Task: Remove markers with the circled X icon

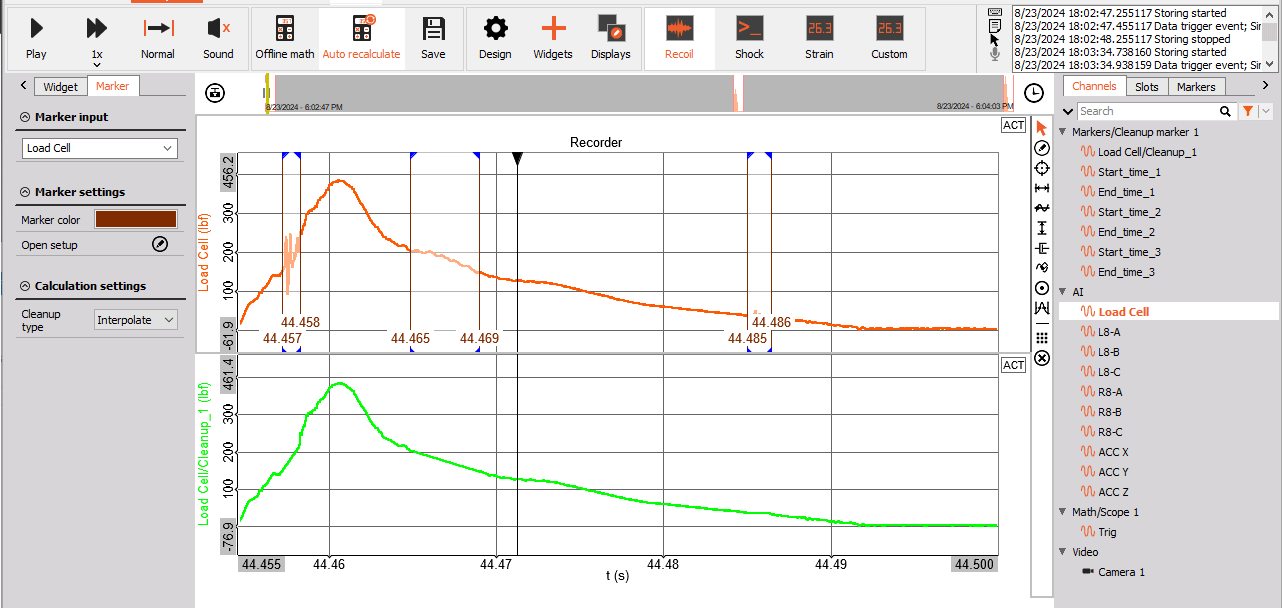Action: [1042, 358]
